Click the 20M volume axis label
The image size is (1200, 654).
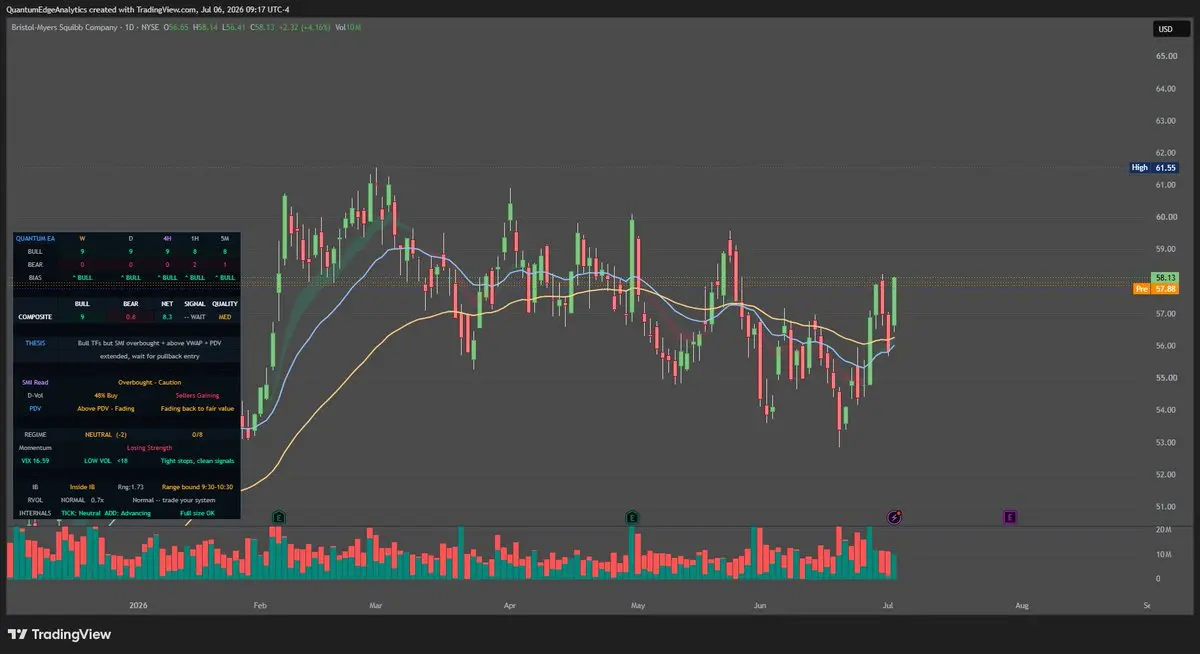click(x=1163, y=529)
